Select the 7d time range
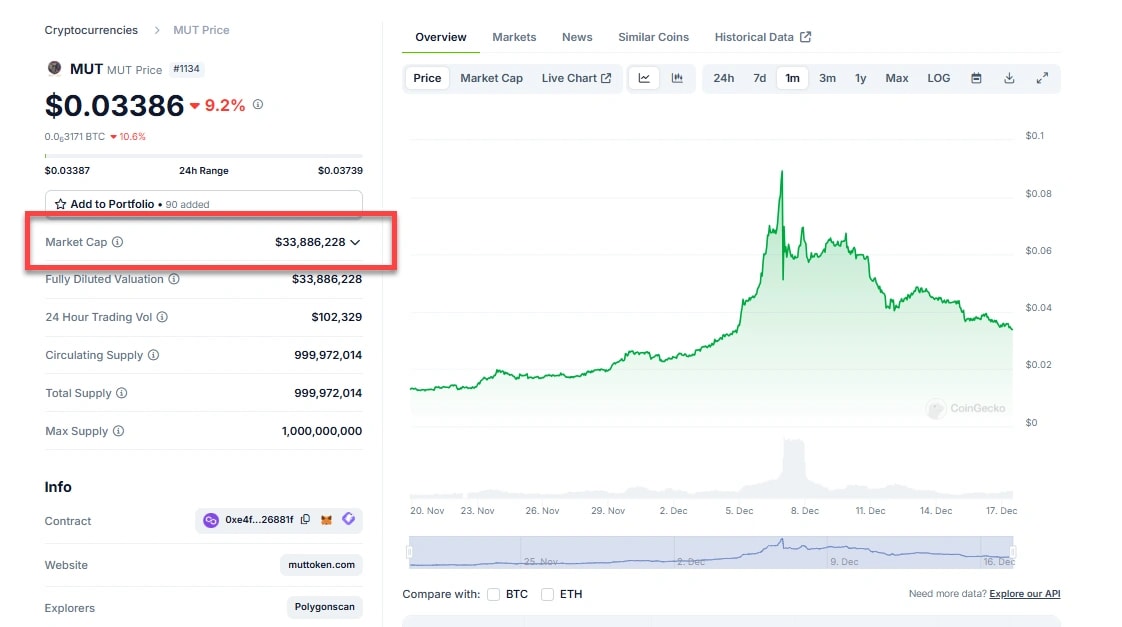 click(759, 78)
